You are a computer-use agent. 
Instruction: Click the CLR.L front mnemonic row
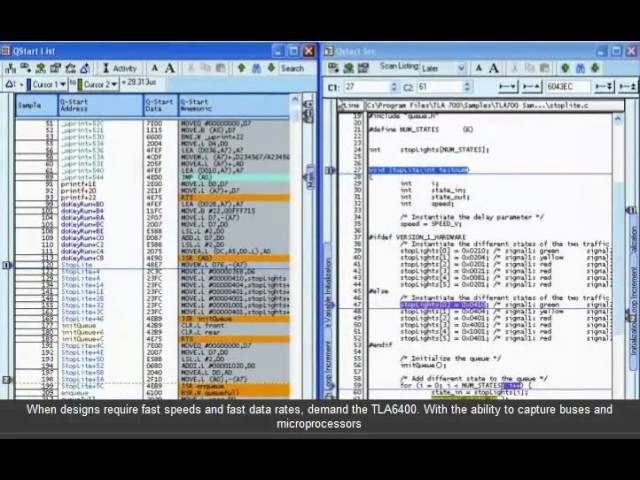pyautogui.click(x=234, y=326)
